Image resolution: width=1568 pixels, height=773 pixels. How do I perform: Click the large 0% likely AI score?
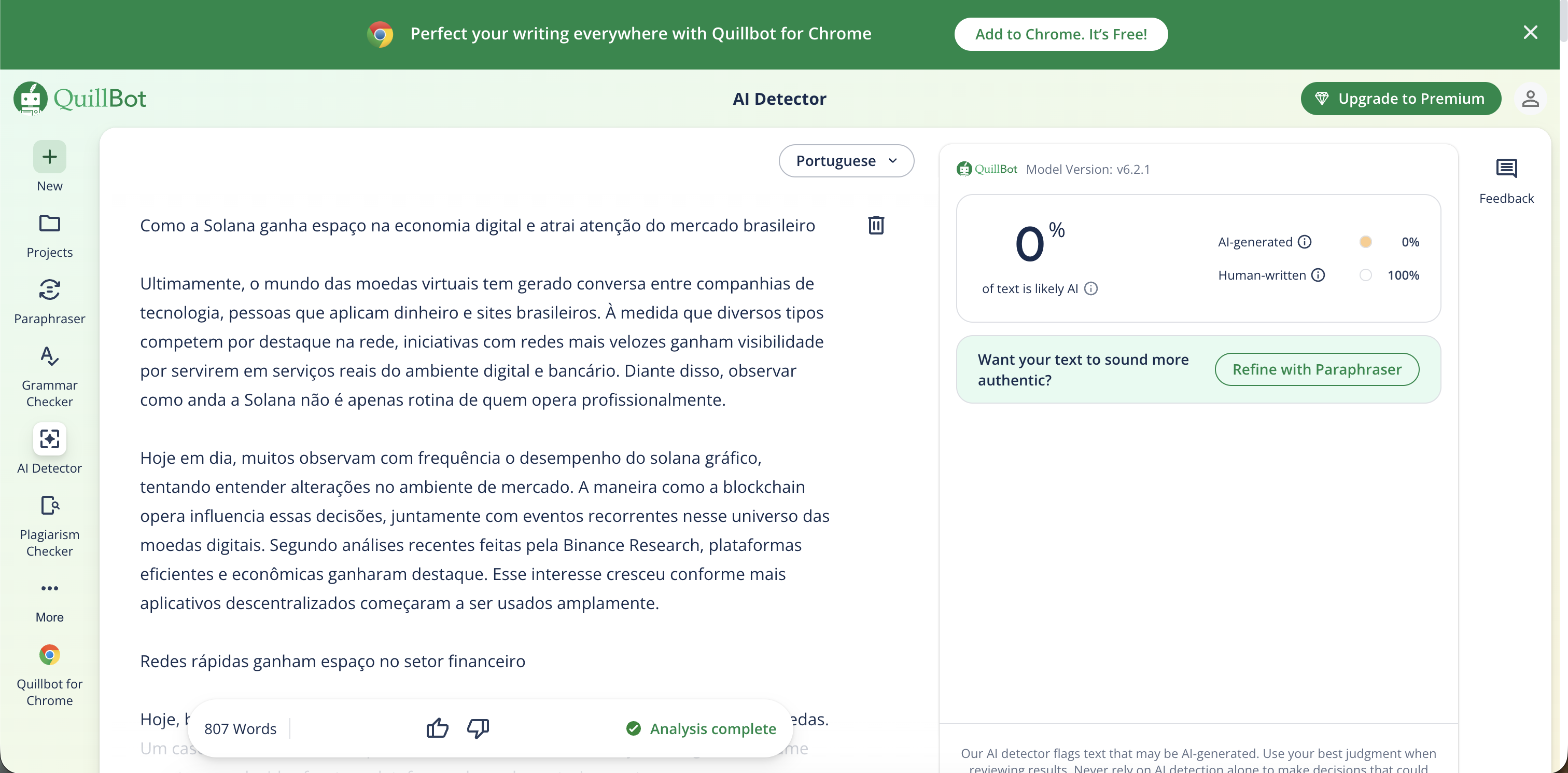1040,242
